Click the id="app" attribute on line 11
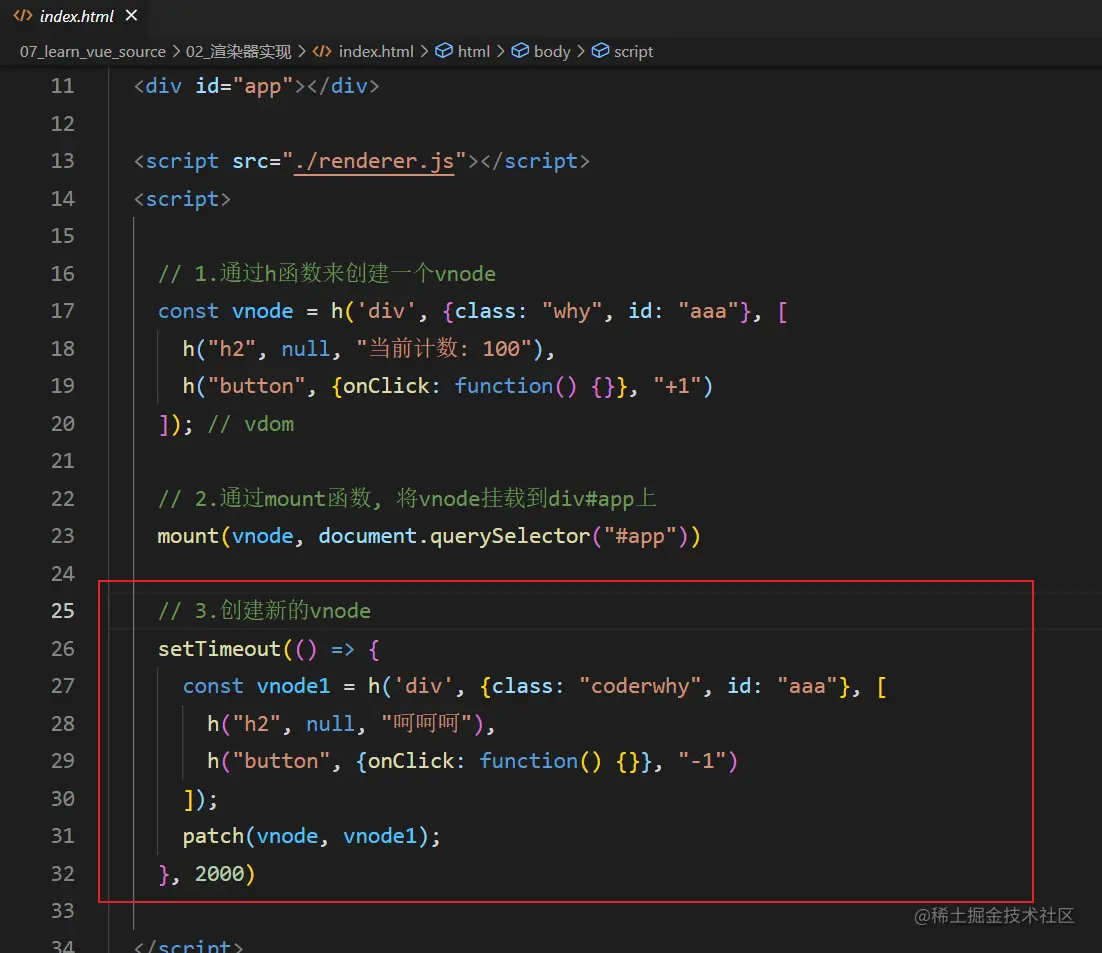The width and height of the screenshot is (1102, 953). pos(244,86)
